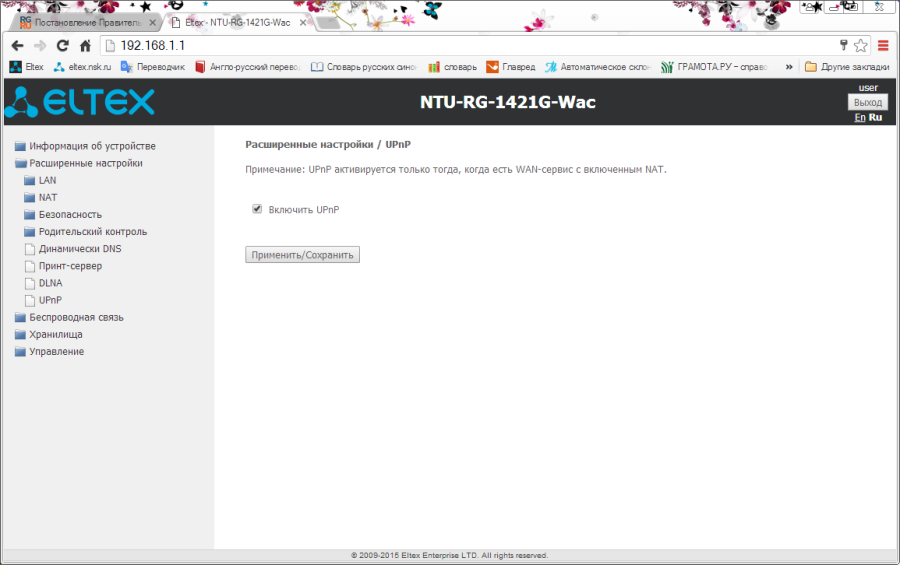Open the UPnP page in sidebar
The width and height of the screenshot is (900, 565).
point(43,300)
